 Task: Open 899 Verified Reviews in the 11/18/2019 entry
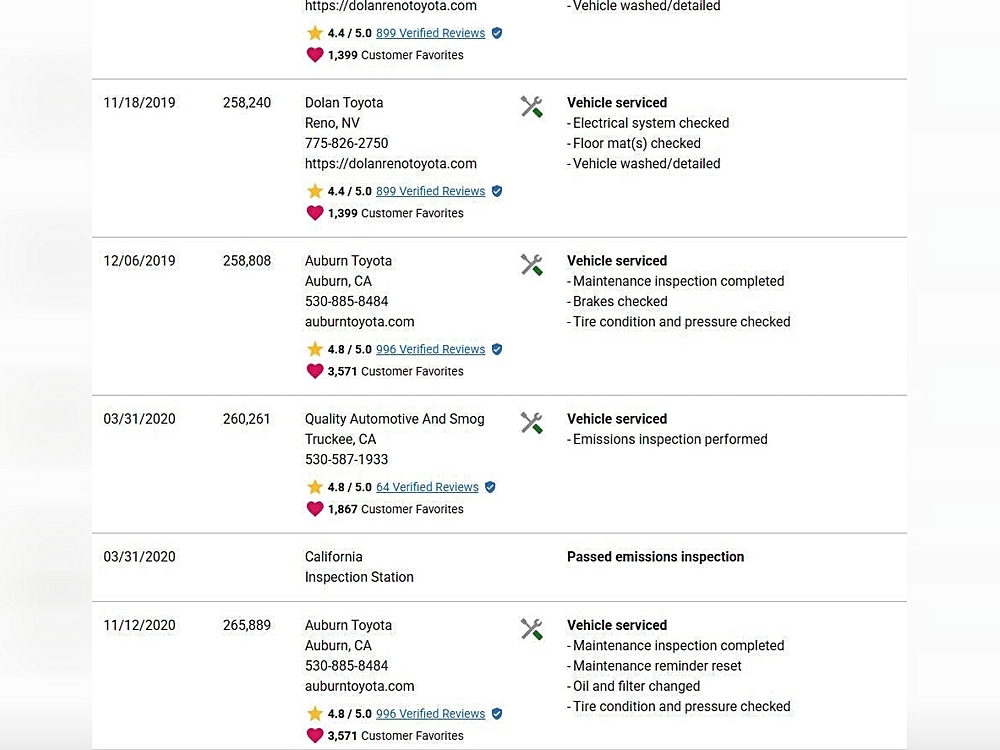(x=430, y=191)
